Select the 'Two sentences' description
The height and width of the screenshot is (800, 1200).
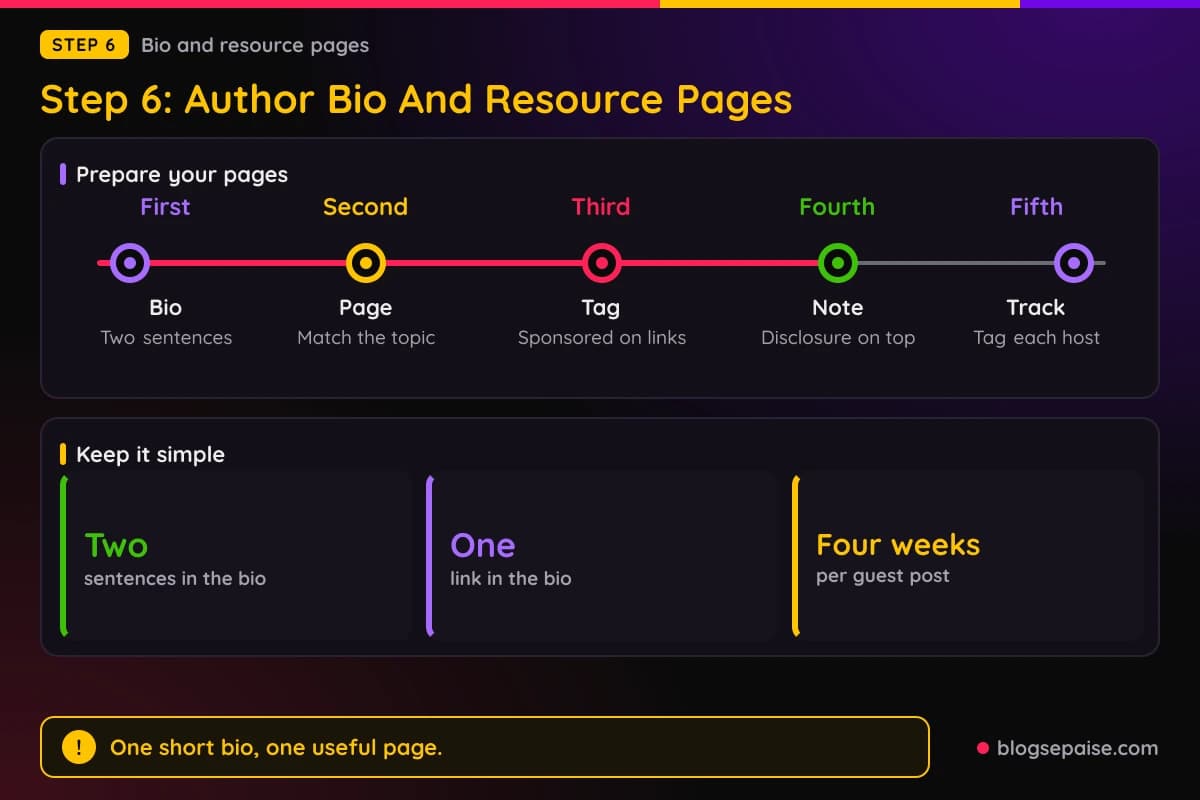(x=166, y=338)
